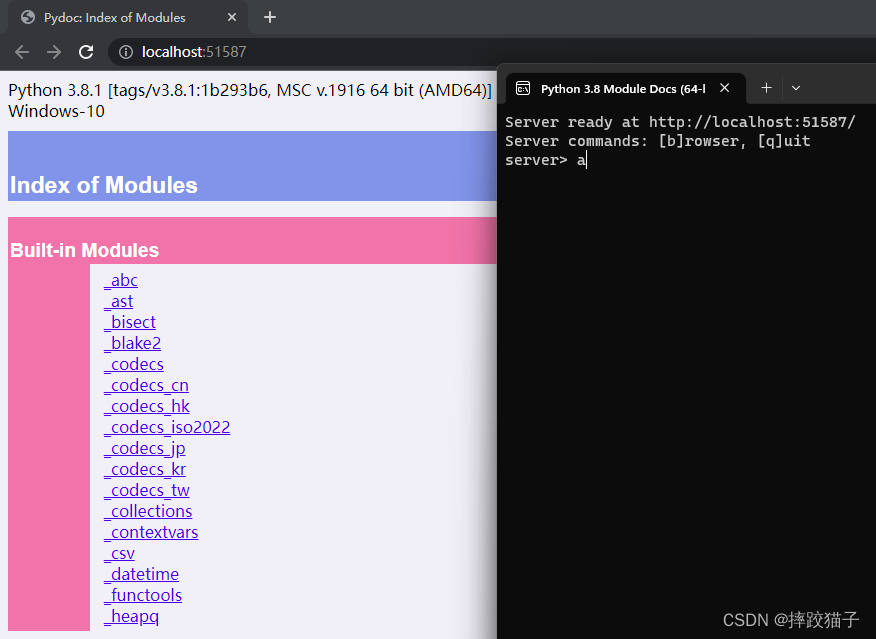Open the _blake2 module link

[x=132, y=344]
